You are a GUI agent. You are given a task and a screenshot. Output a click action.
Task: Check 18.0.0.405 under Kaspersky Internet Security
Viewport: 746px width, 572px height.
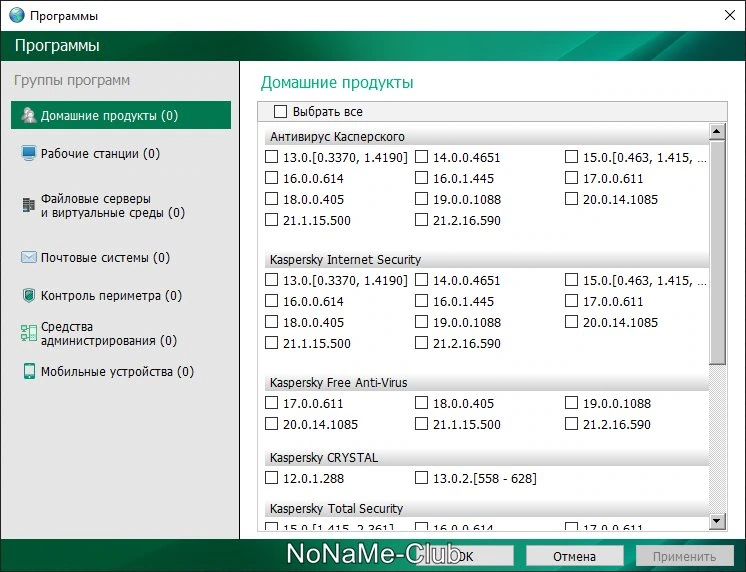[271, 322]
